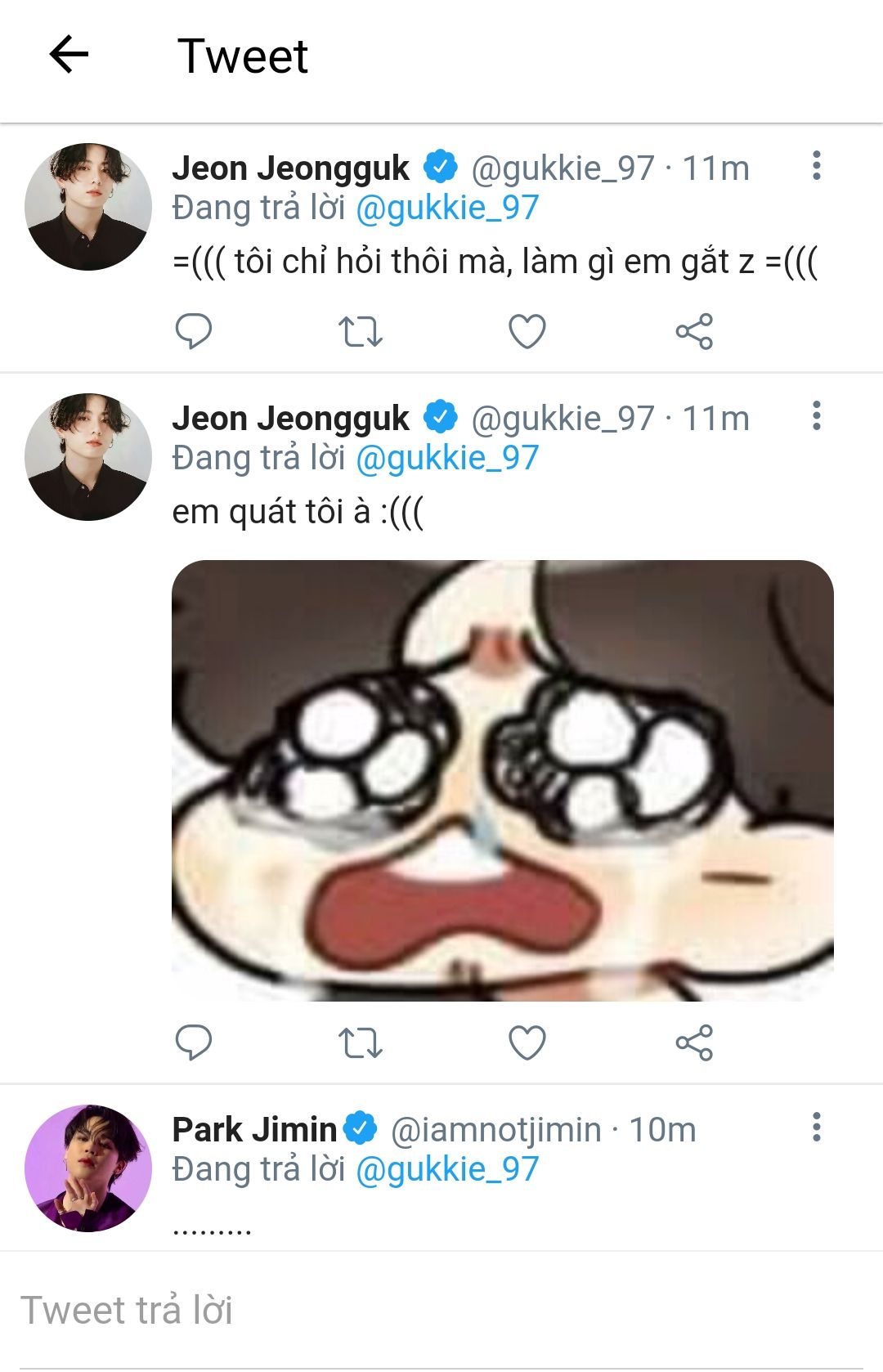Share the 'em quát tôi à' tweet
This screenshot has width=883, height=1372.
pyautogui.click(x=694, y=1042)
